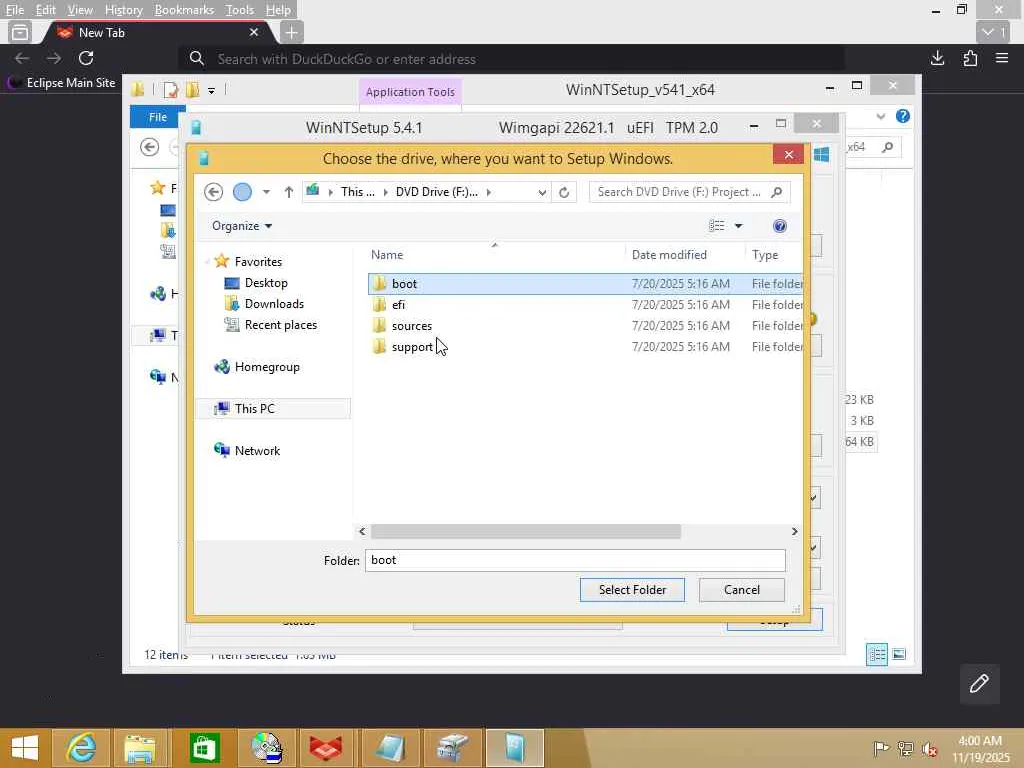
Task: Open Desktop in the navigation pane
Action: coord(266,283)
